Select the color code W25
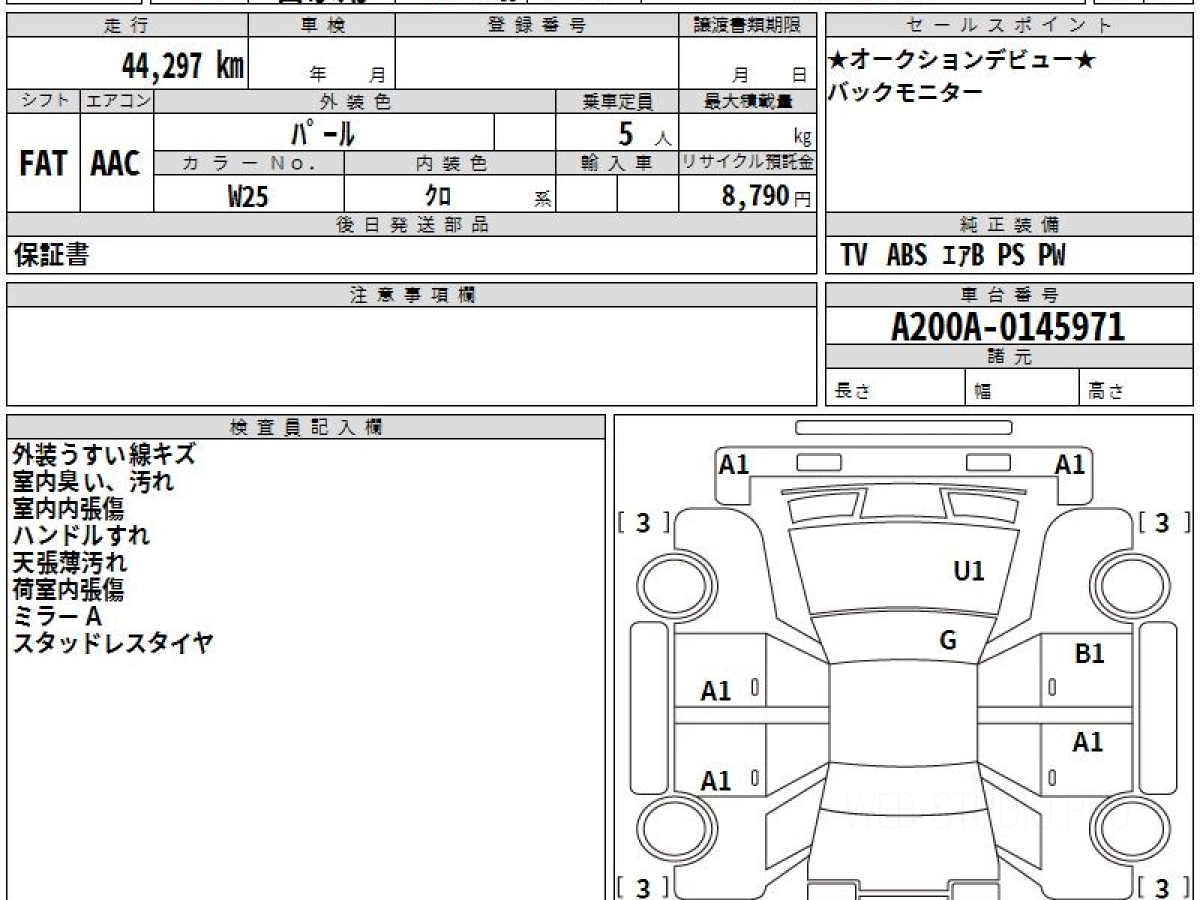Screen dimensions: 1200x900 (x=248, y=196)
